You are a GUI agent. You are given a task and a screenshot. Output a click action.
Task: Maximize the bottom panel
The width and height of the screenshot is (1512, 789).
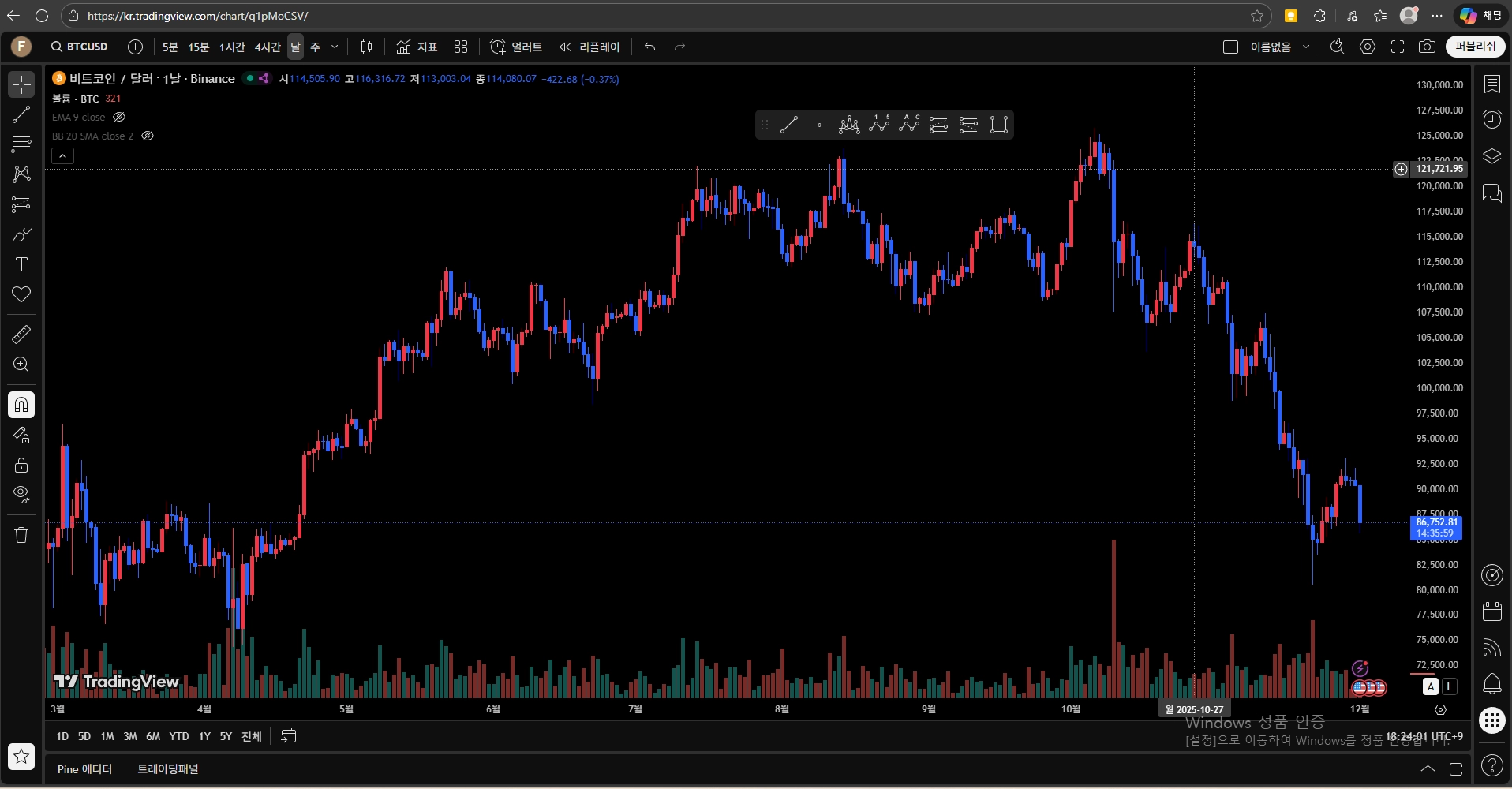tap(1456, 768)
